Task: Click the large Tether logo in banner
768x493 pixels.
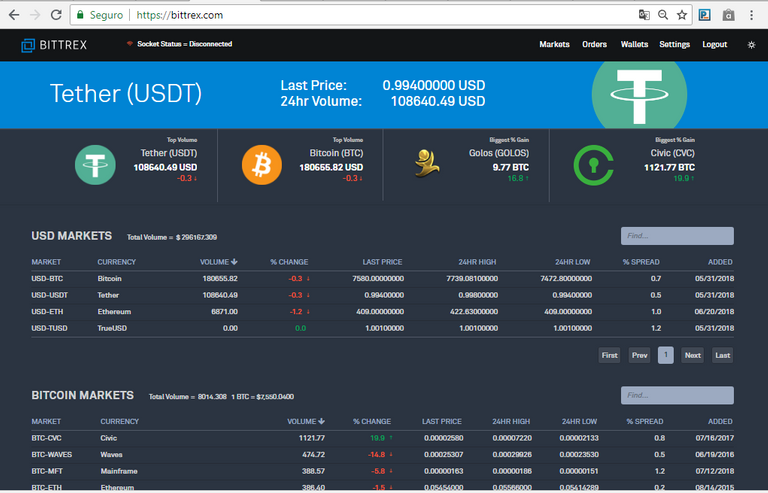Action: coord(639,94)
